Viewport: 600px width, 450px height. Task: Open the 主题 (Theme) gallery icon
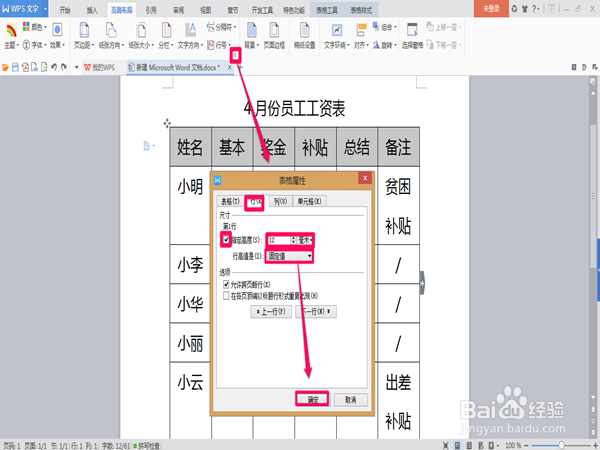coord(11,30)
